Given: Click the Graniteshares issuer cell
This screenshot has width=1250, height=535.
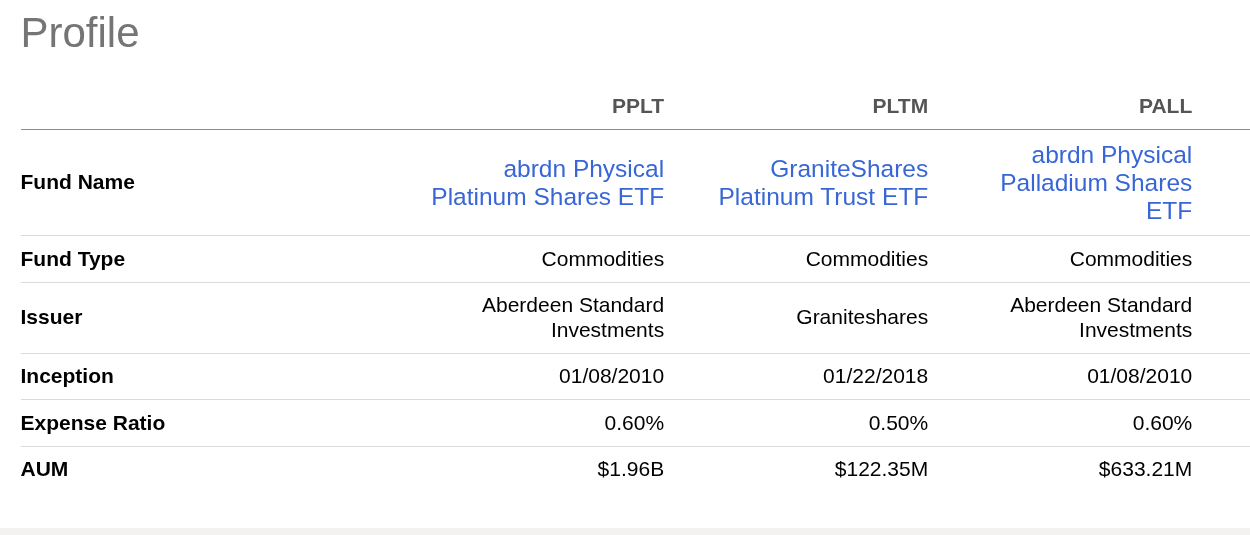Looking at the screenshot, I should 861,317.
